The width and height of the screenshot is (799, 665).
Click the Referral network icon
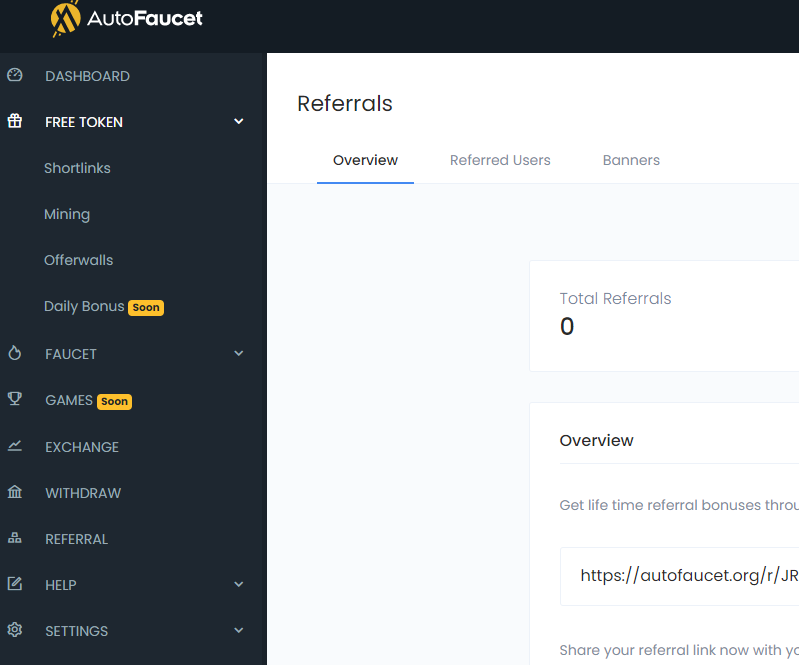[x=14, y=539]
